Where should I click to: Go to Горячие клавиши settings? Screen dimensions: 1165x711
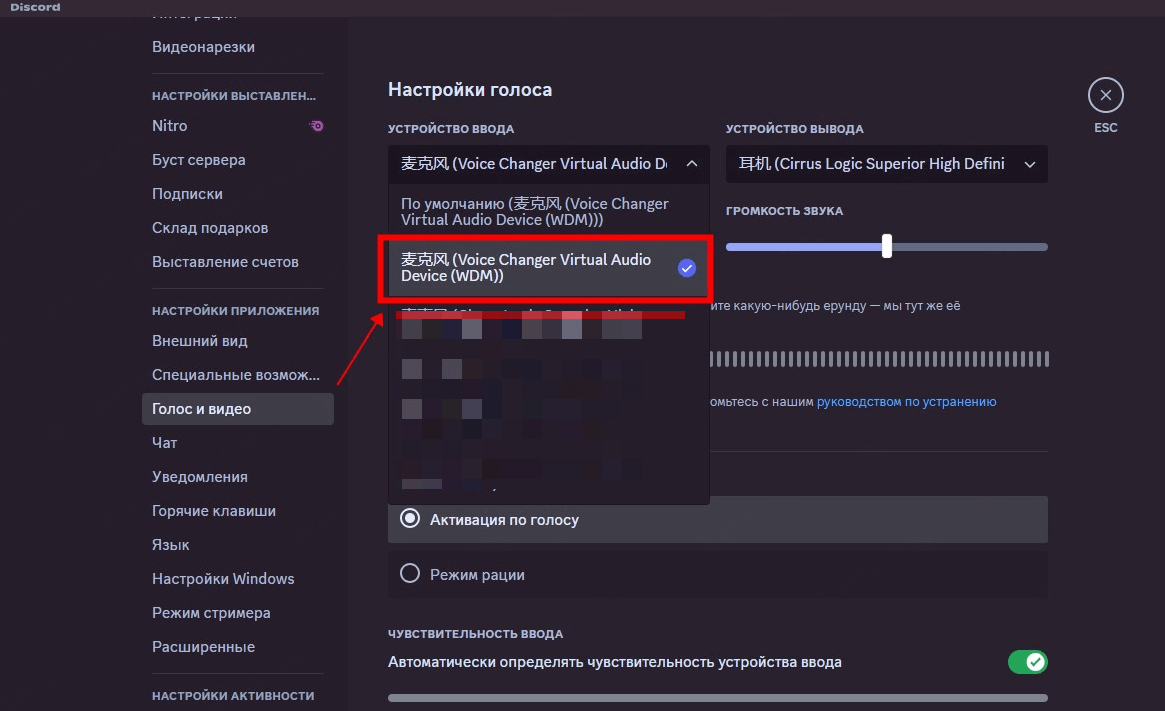[x=214, y=511]
